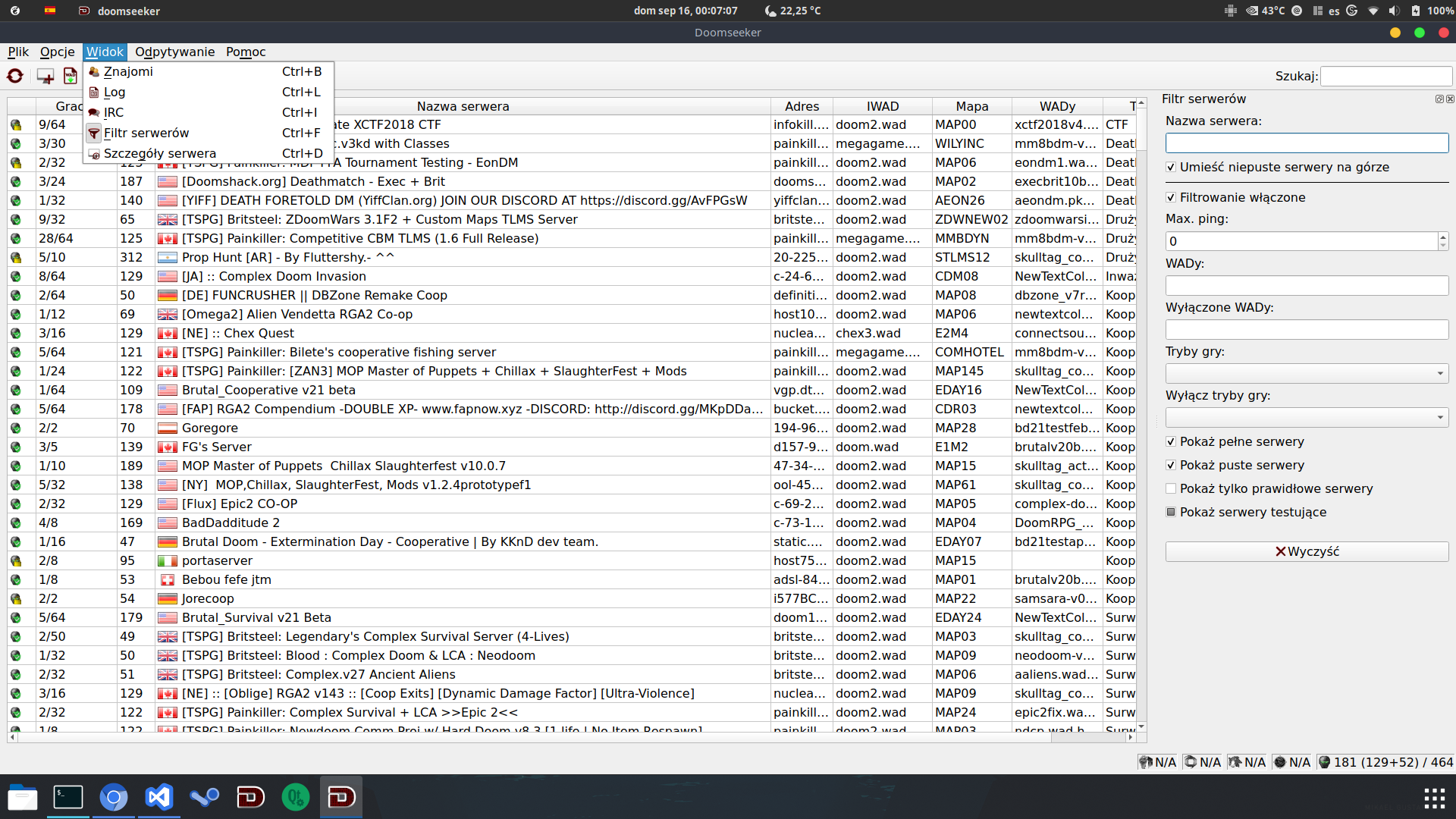Click the red refresh servers toolbar icon

[15, 76]
